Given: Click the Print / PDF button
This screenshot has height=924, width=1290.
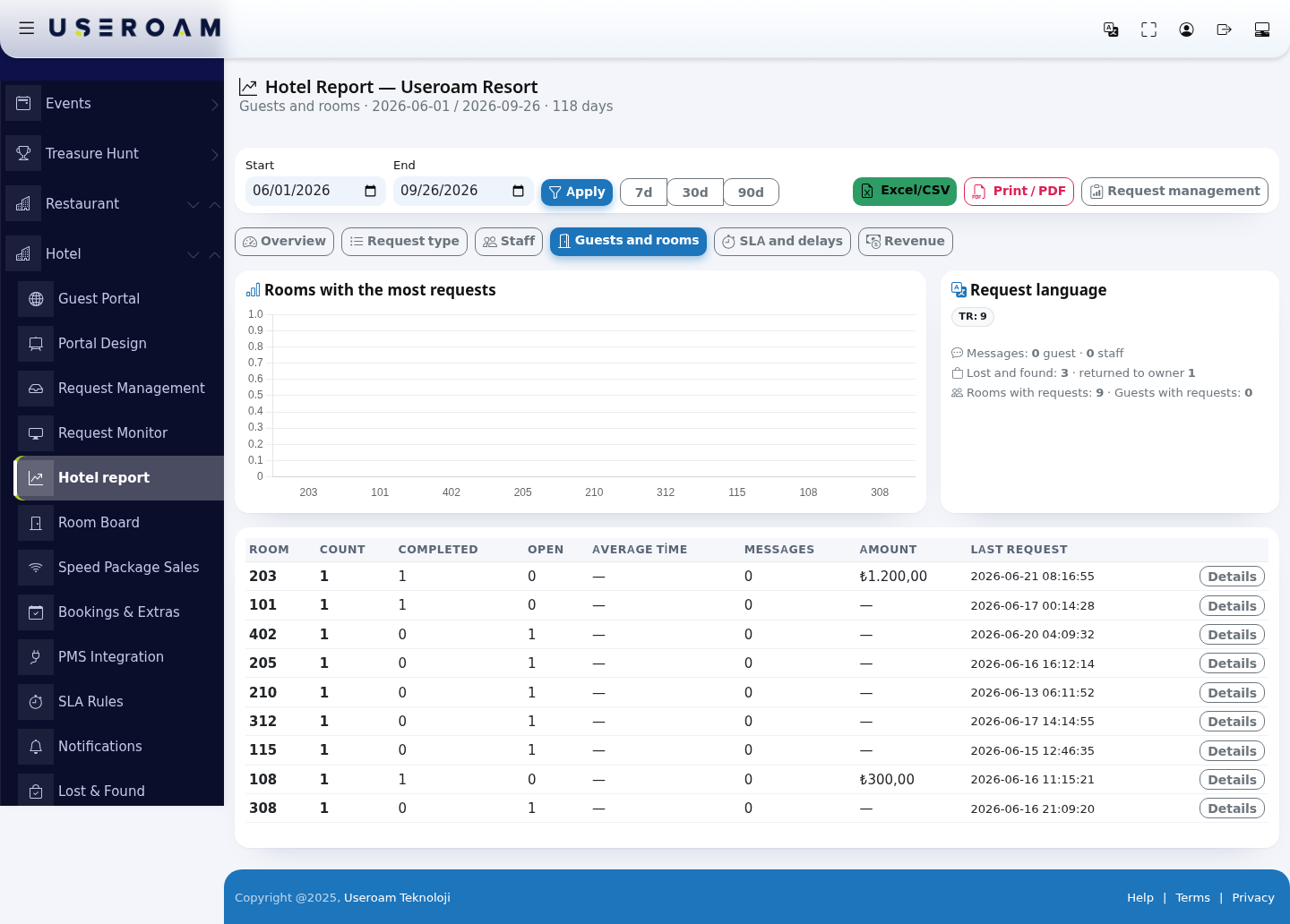Looking at the screenshot, I should [x=1019, y=192].
